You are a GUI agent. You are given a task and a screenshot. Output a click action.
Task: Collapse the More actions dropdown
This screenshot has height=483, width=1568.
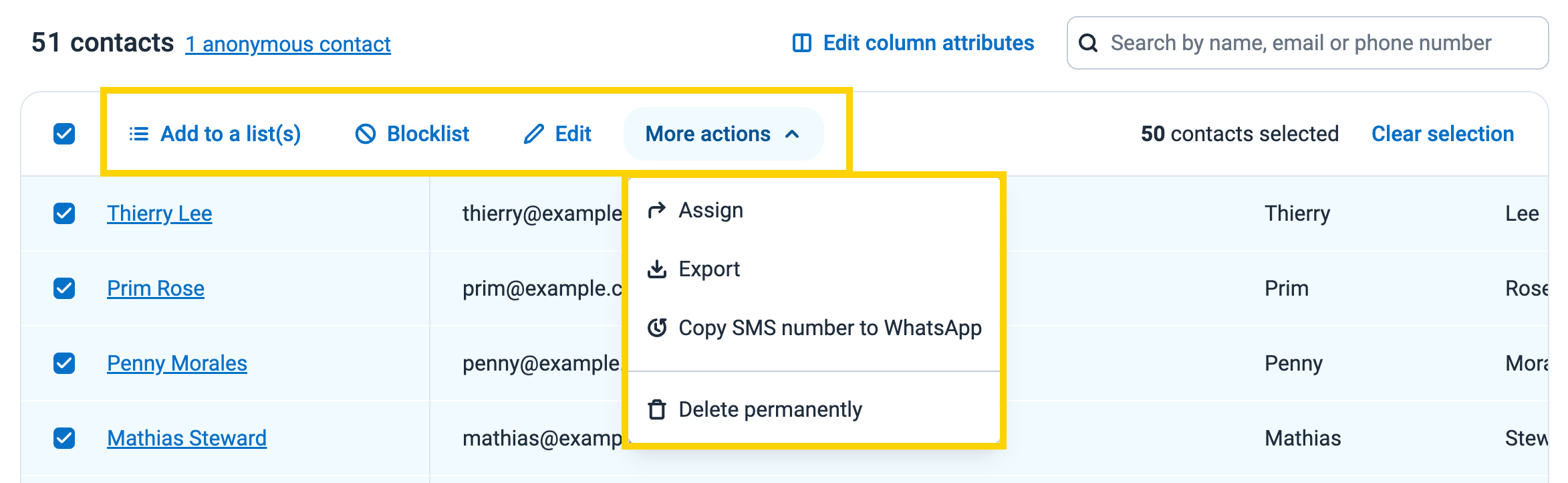[723, 134]
